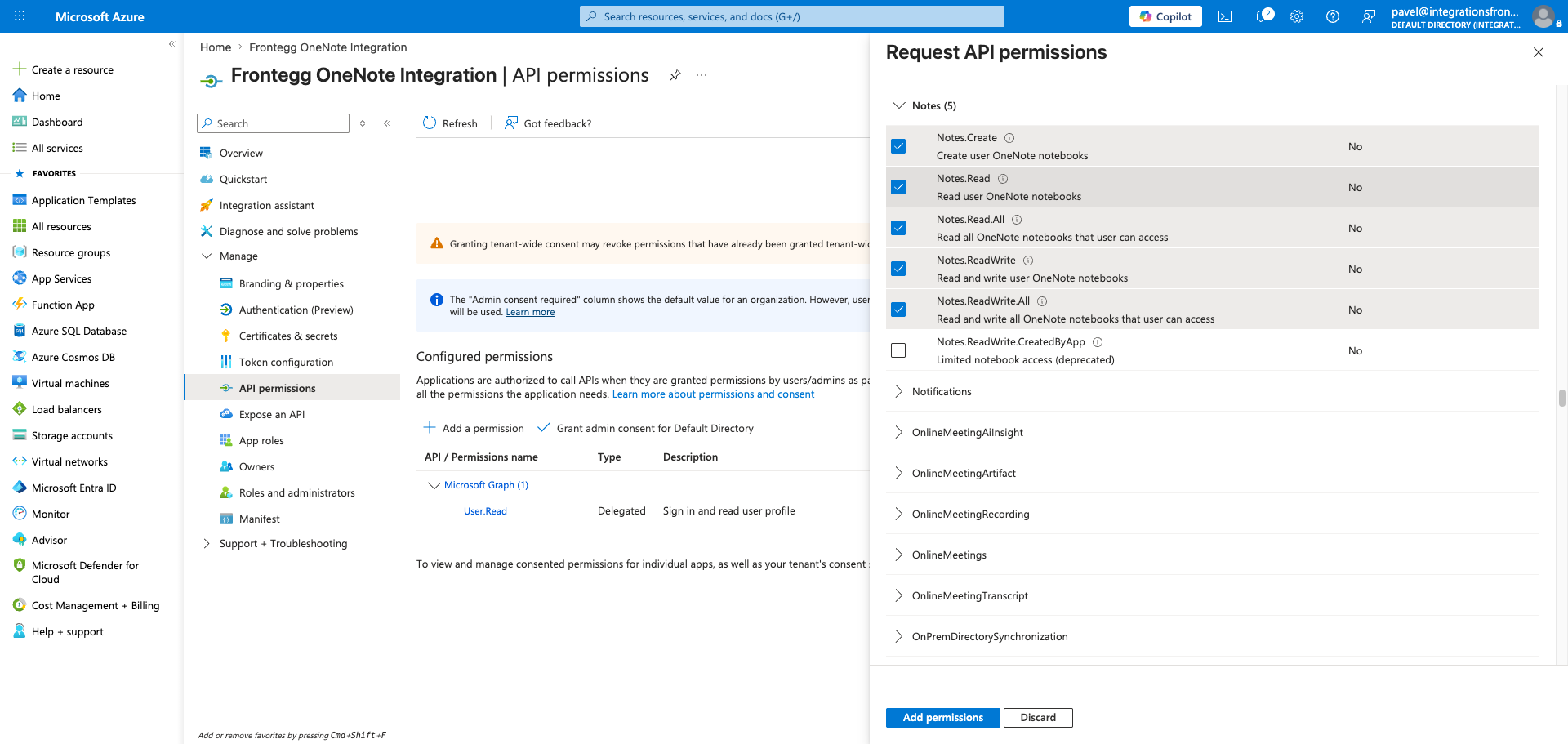The height and width of the screenshot is (744, 1568).
Task: Uncheck the Notes.ReadWrite.All permission
Action: point(898,310)
